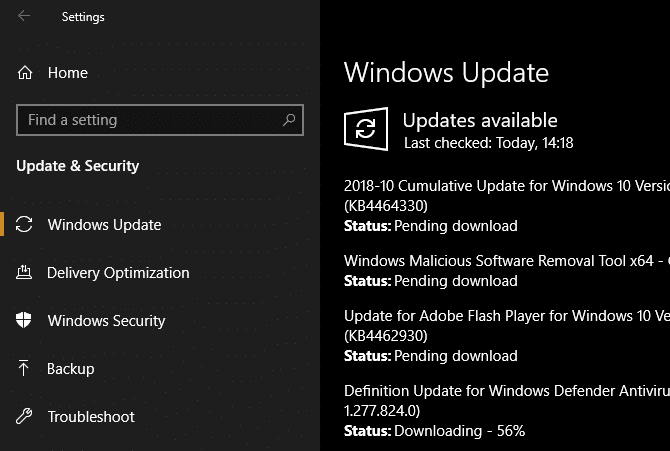This screenshot has height=451, width=670.
Task: Click the Update & Security heading
Action: [77, 166]
